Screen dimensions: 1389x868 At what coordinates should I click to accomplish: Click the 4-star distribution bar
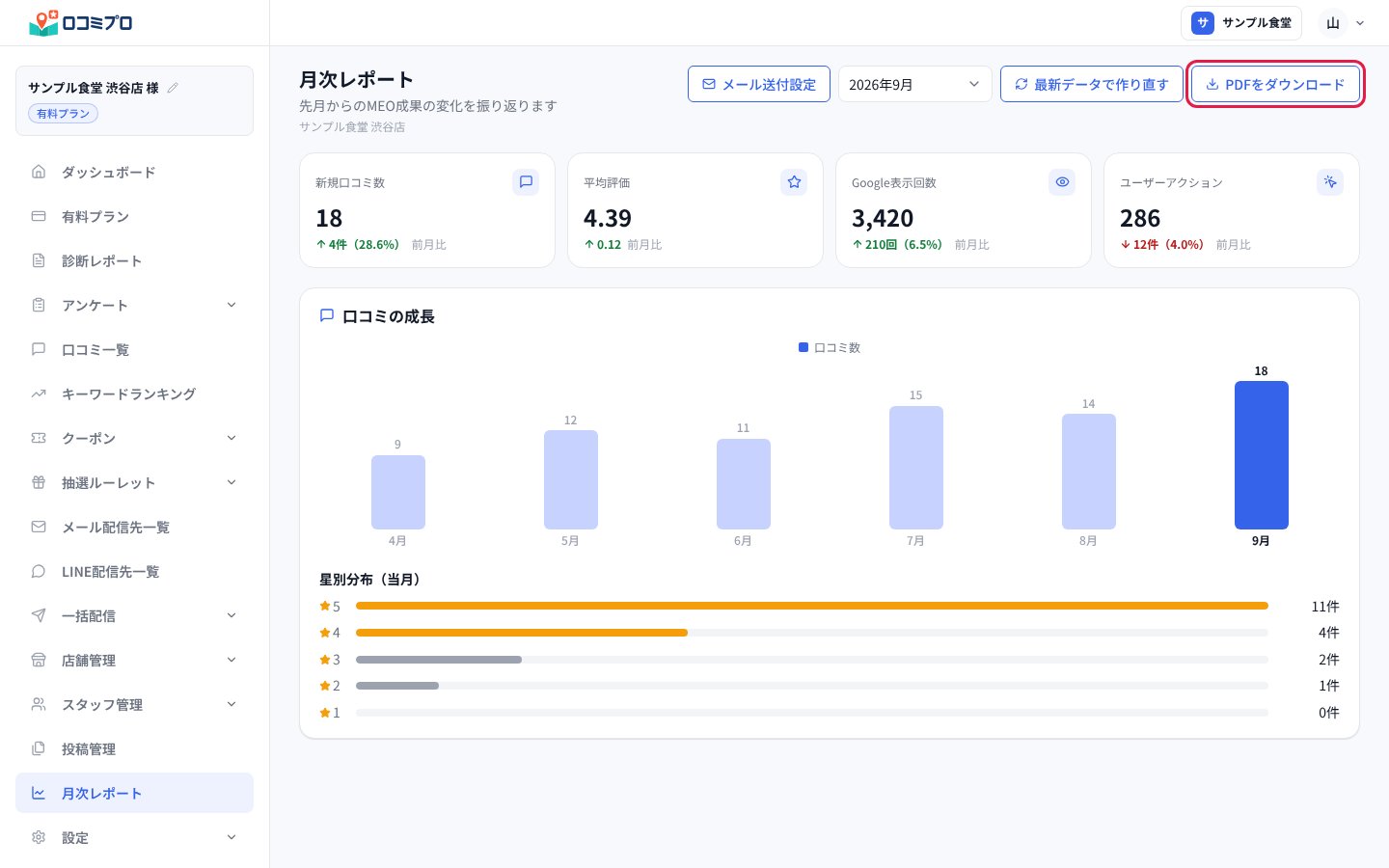522,633
